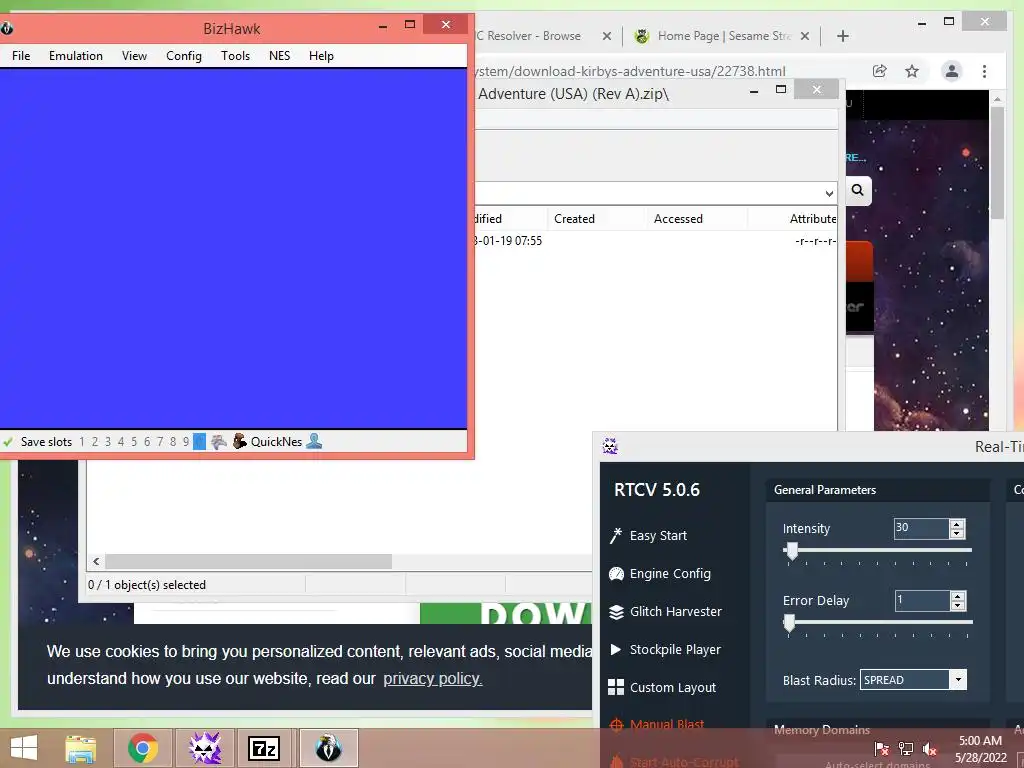1024x768 pixels.
Task: Open File Explorer from the taskbar
Action: click(80, 748)
